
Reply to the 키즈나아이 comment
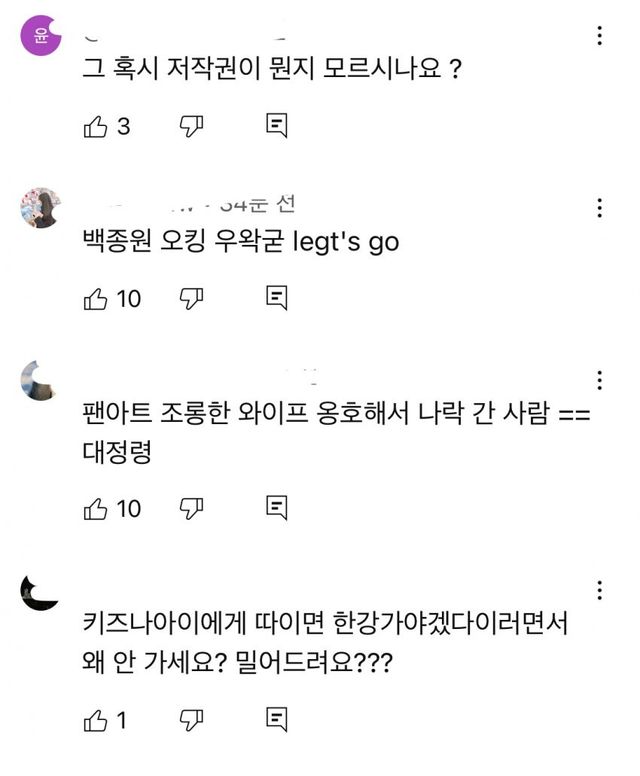[278, 720]
